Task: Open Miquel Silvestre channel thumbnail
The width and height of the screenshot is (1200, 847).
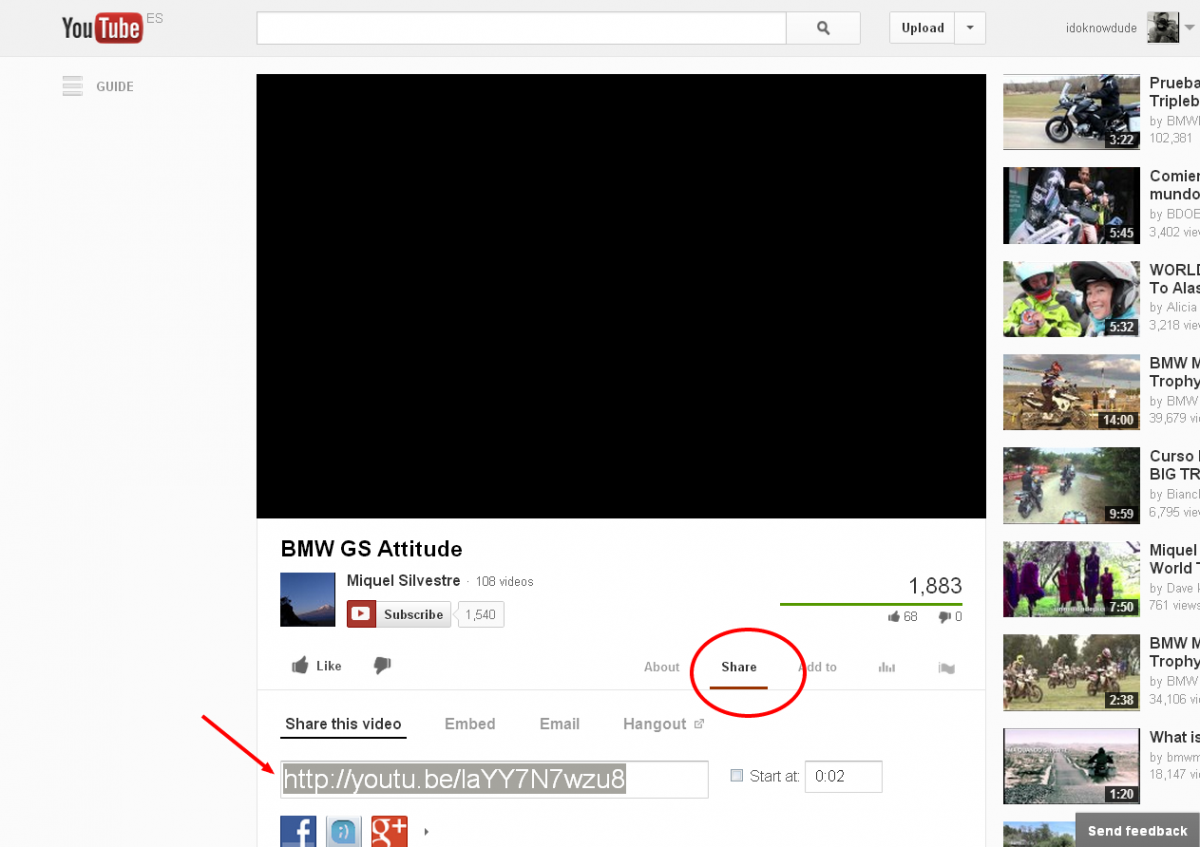Action: pos(308,600)
